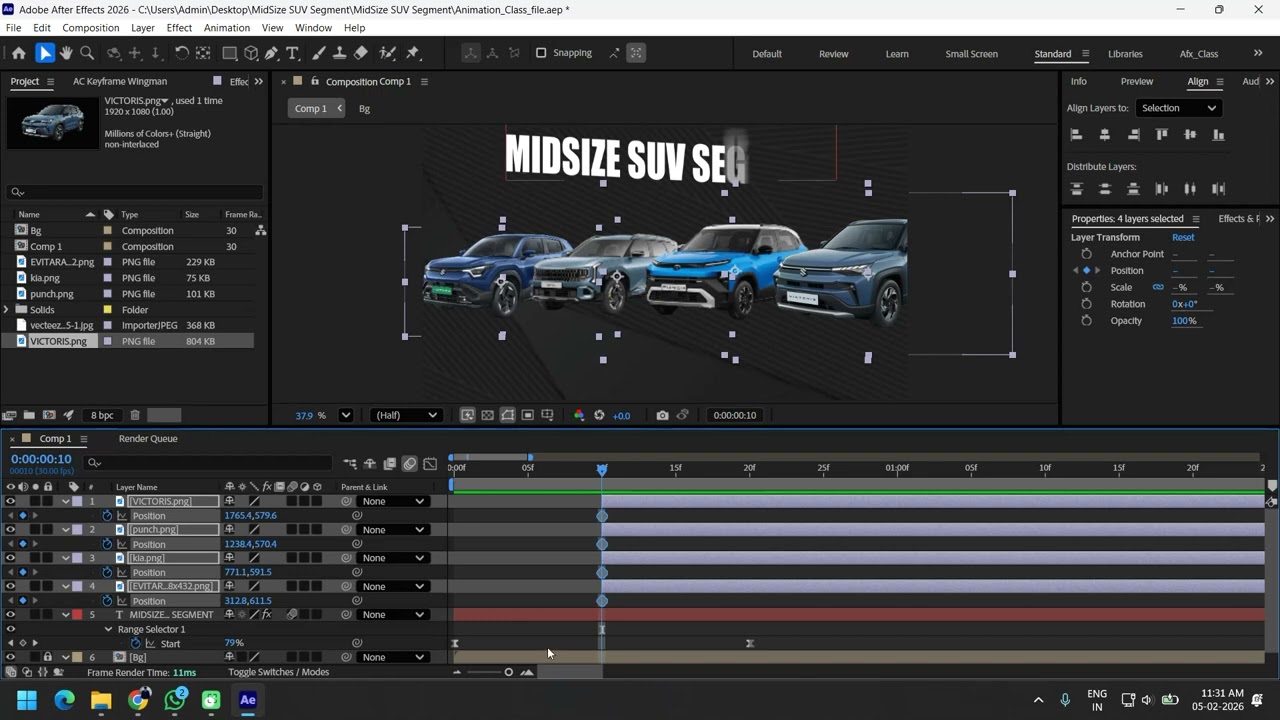This screenshot has width=1280, height=720.
Task: Select the Hand tool
Action: pos(66,53)
